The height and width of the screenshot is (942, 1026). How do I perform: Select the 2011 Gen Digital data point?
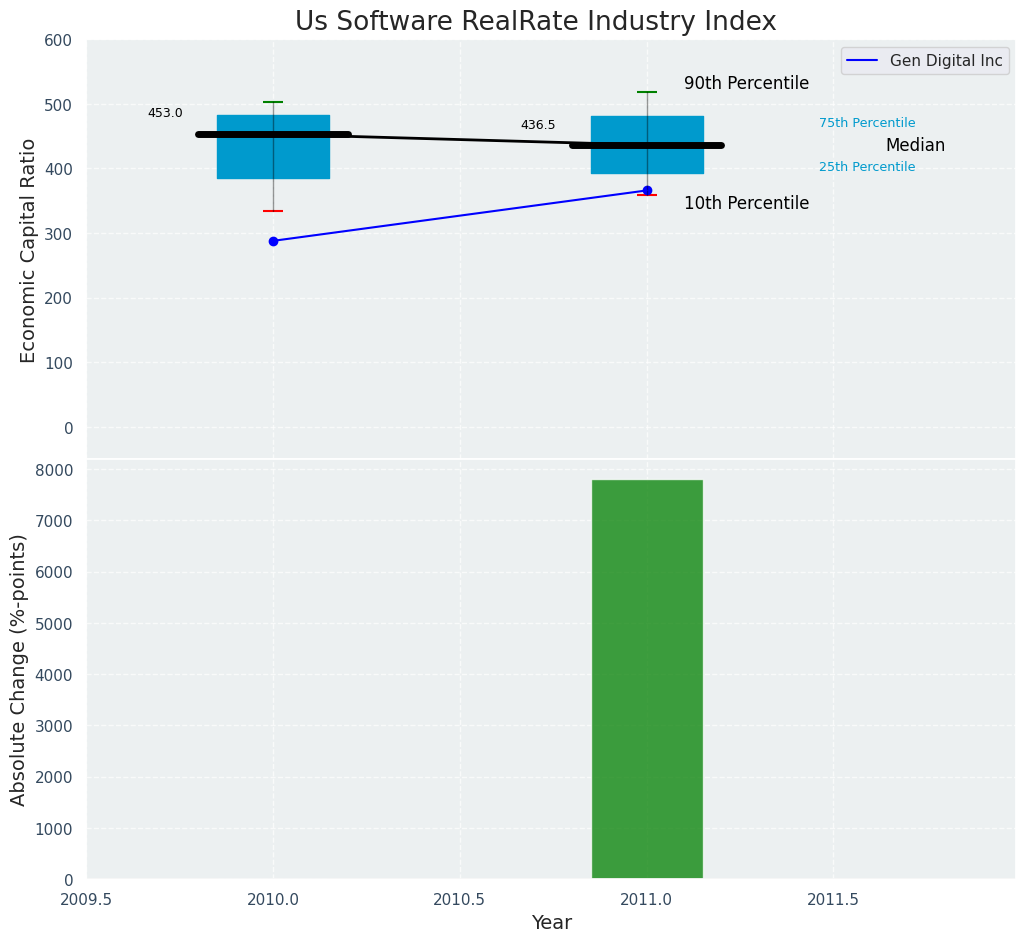pyautogui.click(x=647, y=190)
